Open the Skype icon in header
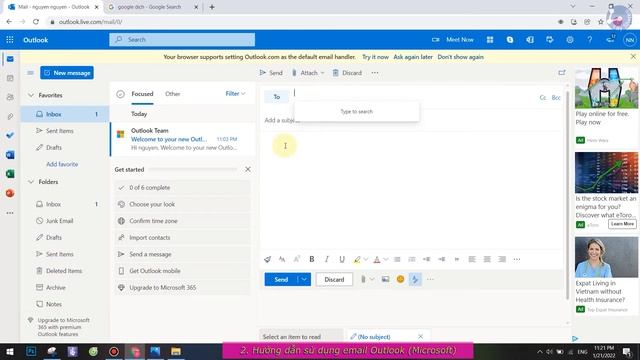This screenshot has width=640, height=360. coord(510,40)
